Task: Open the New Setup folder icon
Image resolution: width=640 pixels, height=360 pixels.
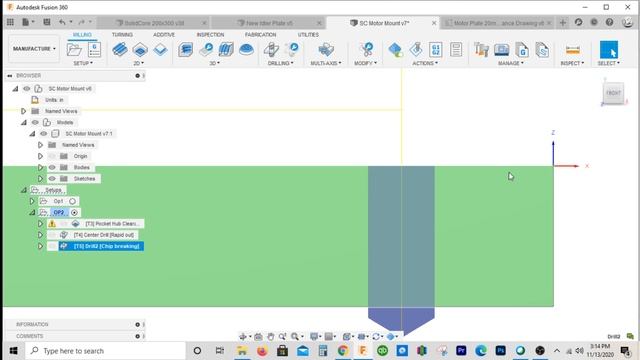Action: pos(74,50)
